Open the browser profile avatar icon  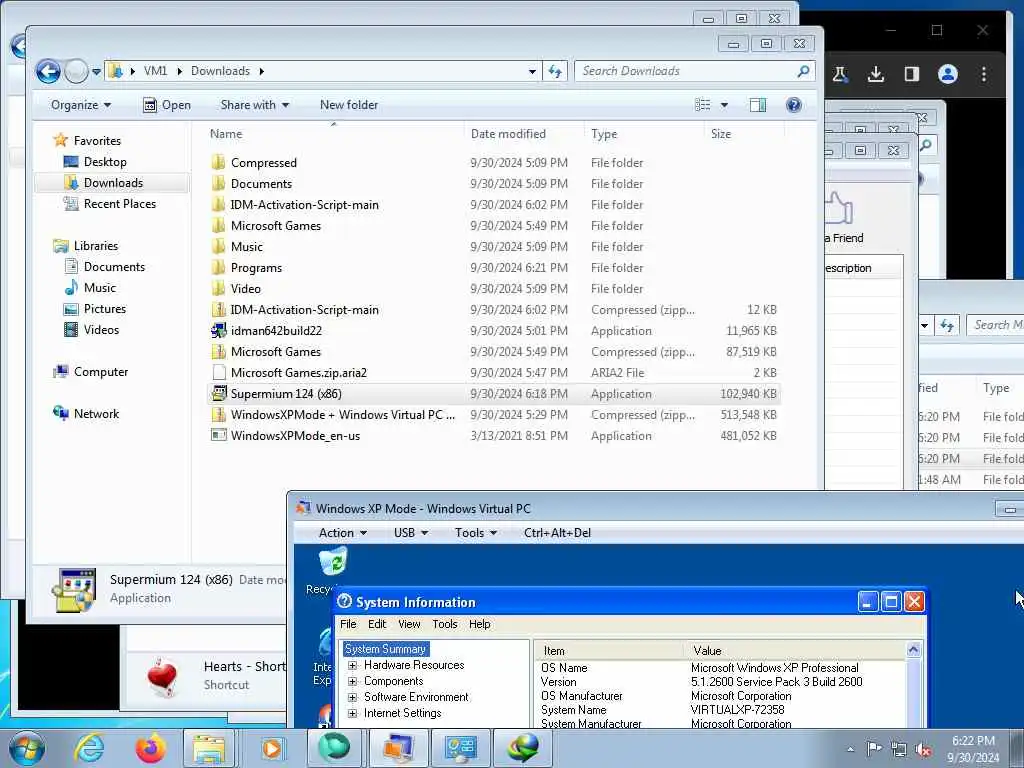pos(948,74)
